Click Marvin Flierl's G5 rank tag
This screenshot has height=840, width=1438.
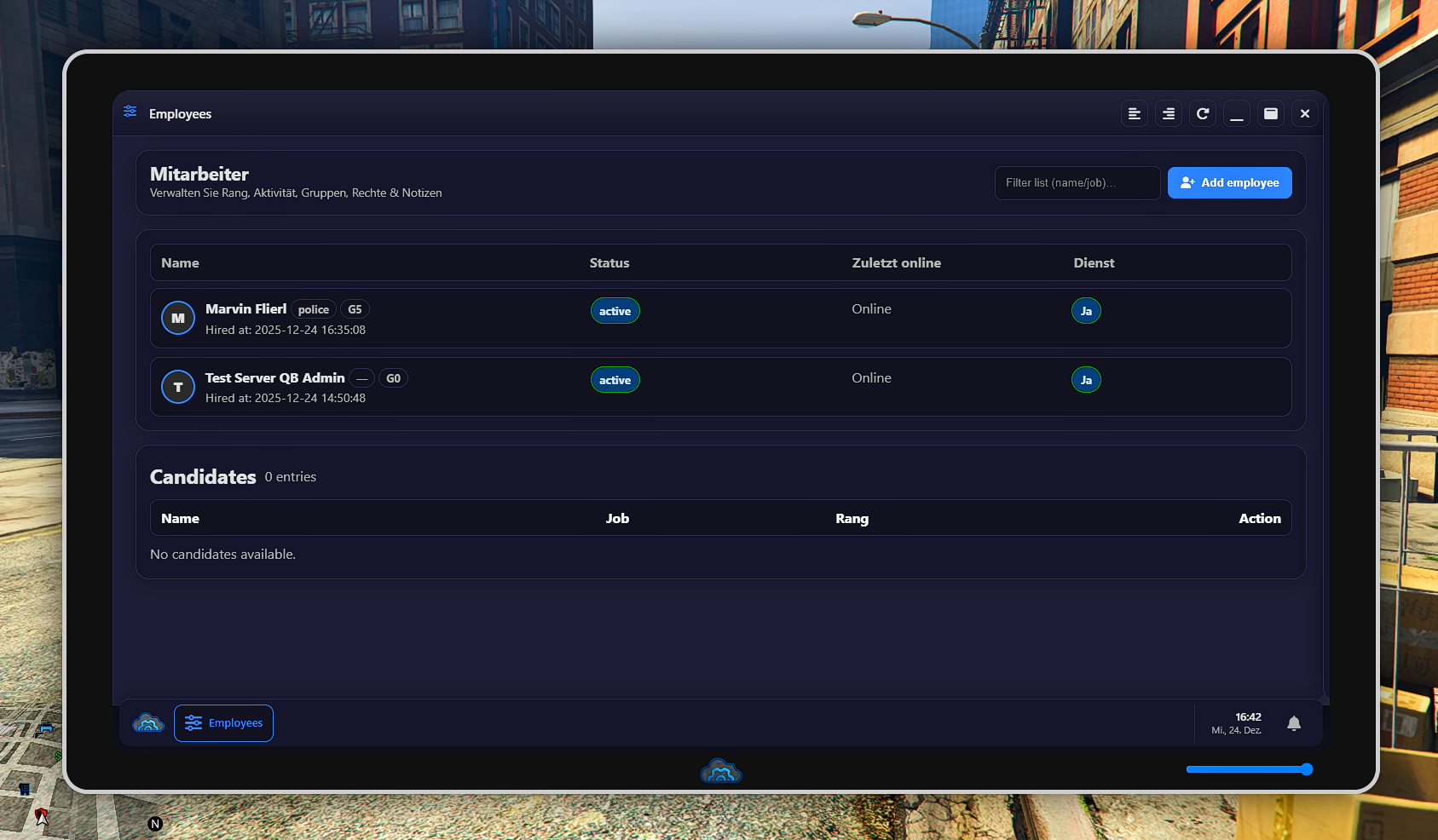click(x=355, y=309)
